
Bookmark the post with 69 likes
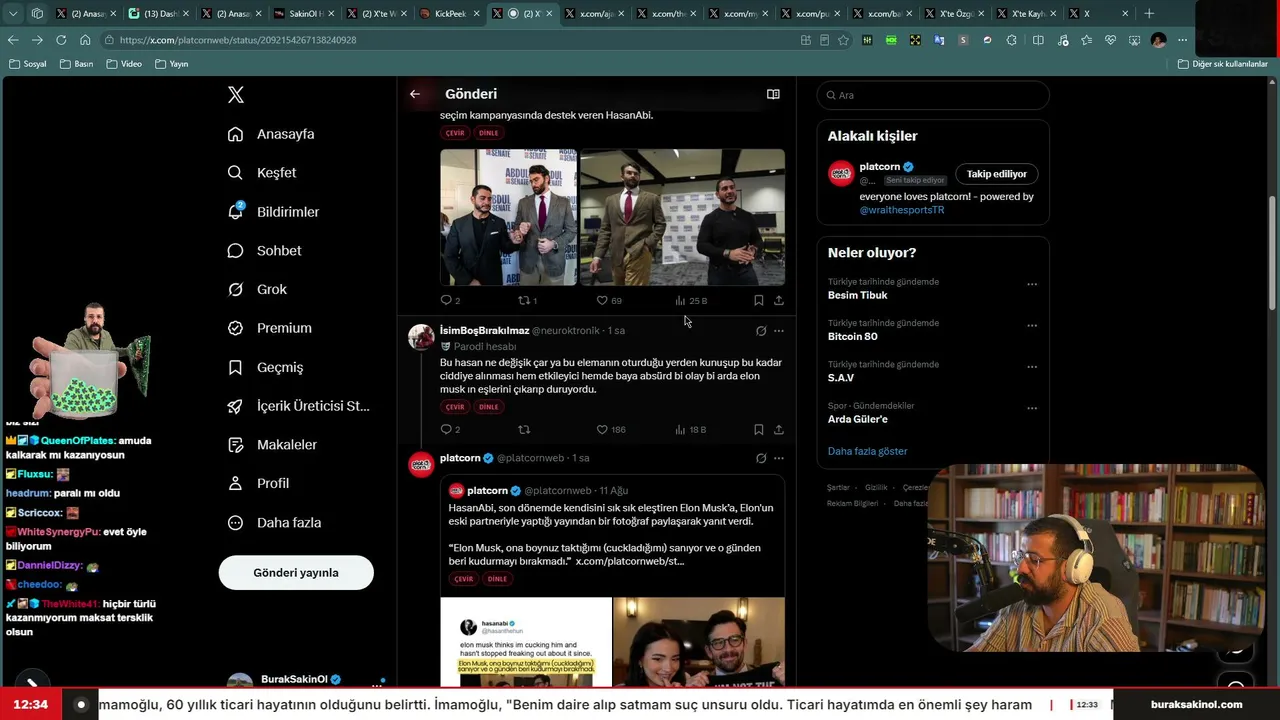pyautogui.click(x=758, y=300)
